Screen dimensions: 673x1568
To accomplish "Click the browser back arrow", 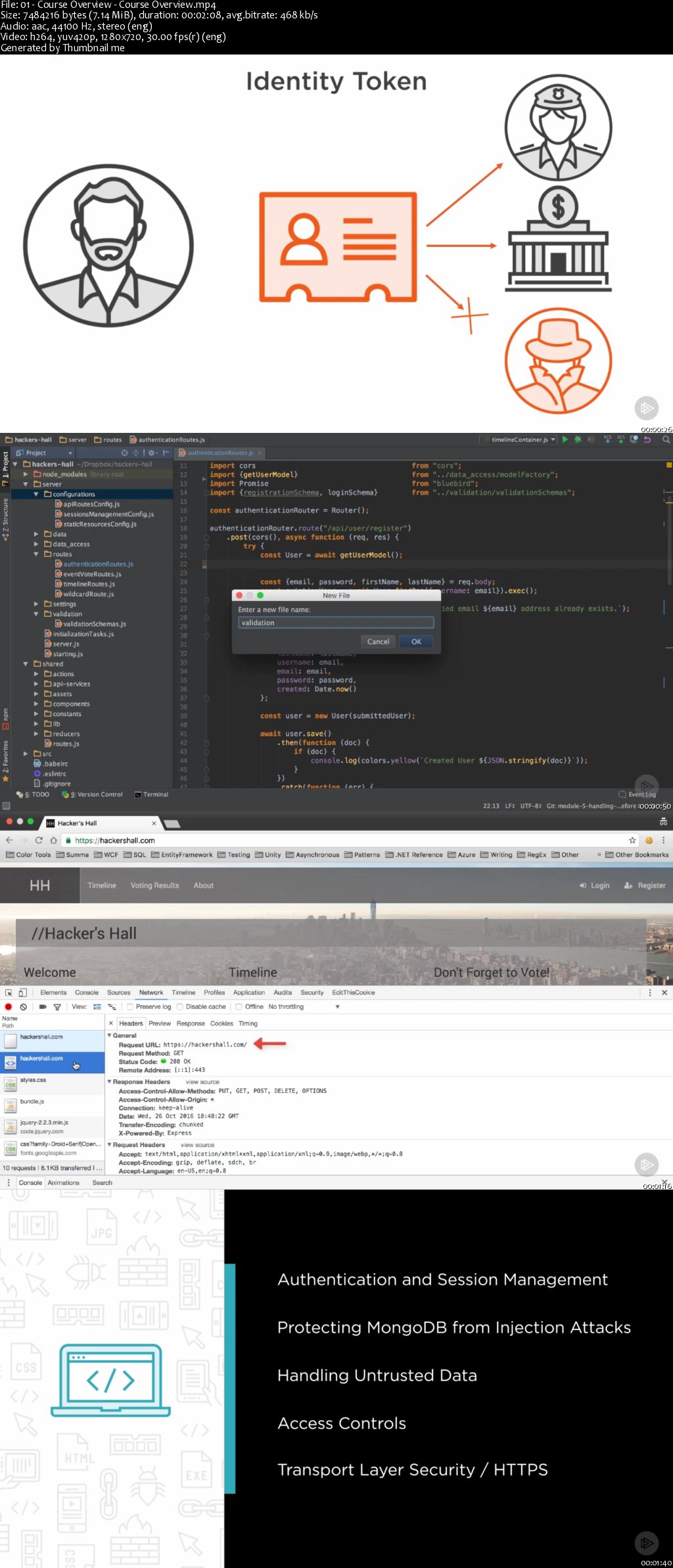I will [9, 840].
